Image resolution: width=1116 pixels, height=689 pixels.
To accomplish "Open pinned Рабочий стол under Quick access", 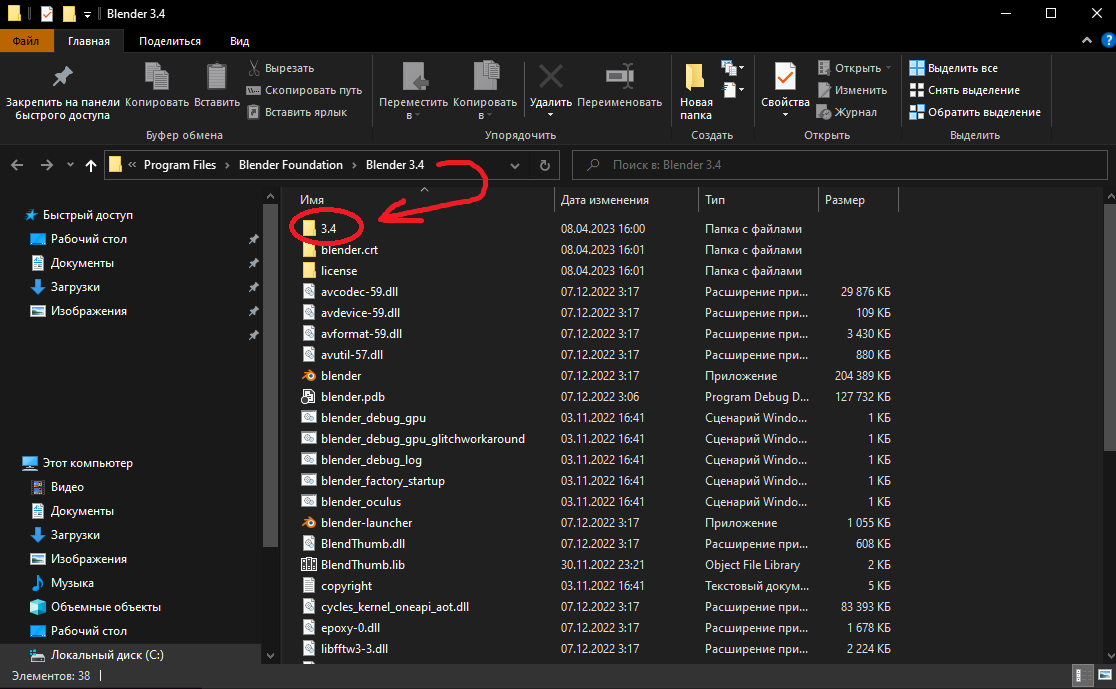I will (x=88, y=239).
